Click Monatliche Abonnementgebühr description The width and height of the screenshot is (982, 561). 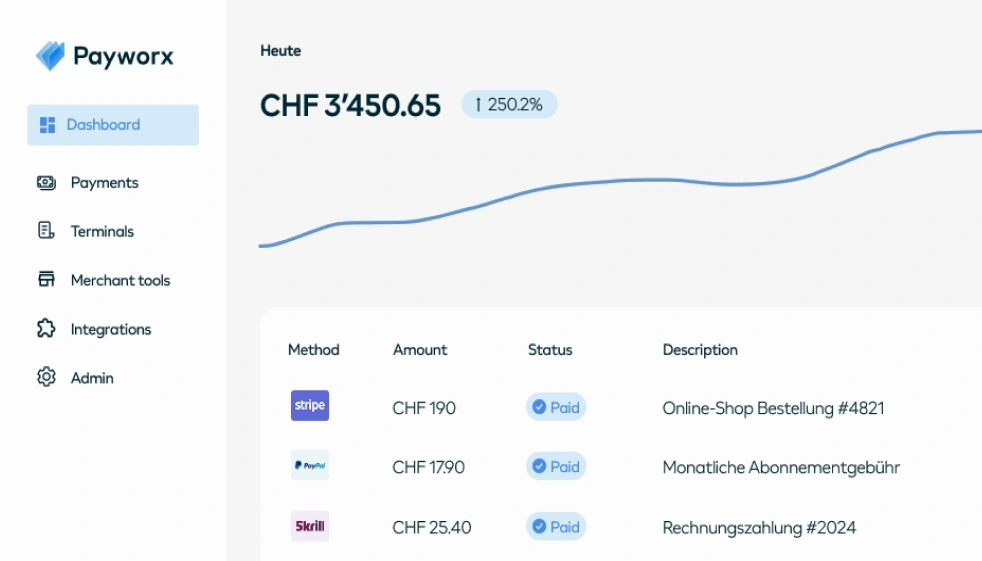tap(781, 468)
